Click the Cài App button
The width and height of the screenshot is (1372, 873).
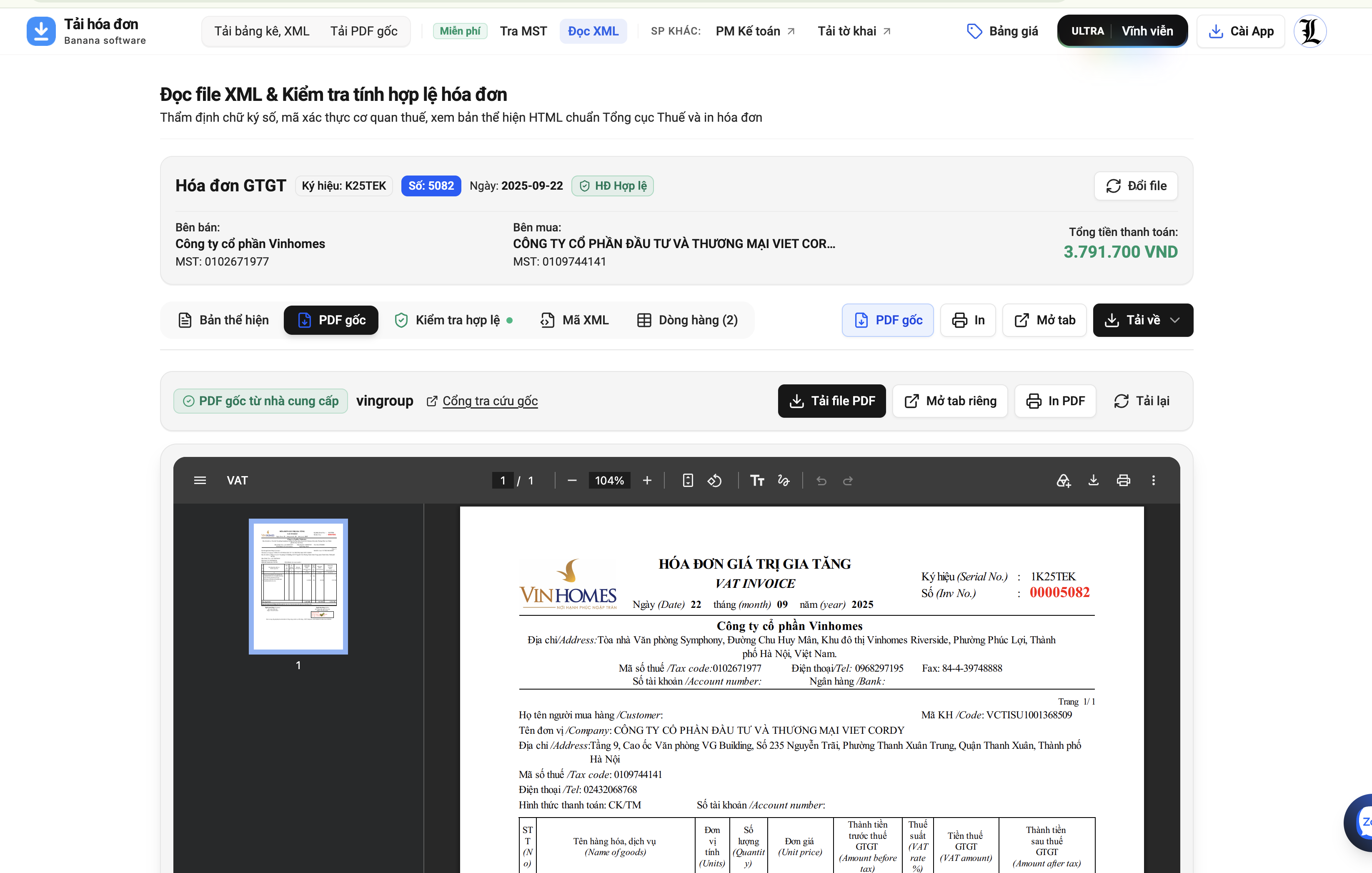pyautogui.click(x=1241, y=31)
